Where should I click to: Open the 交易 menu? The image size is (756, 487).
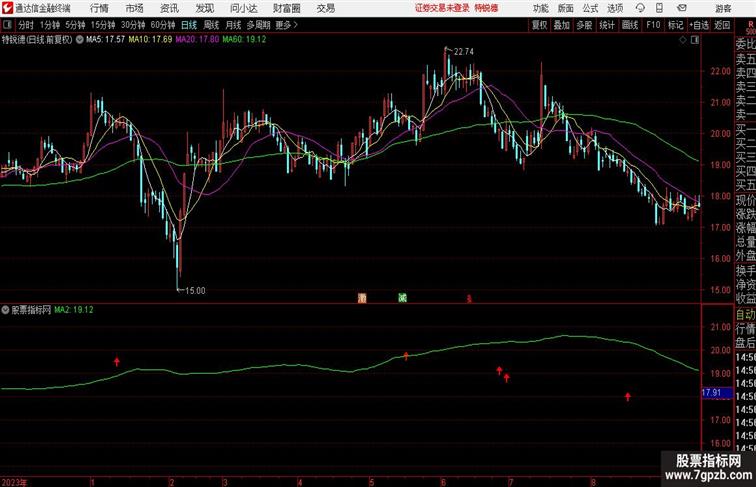(325, 8)
